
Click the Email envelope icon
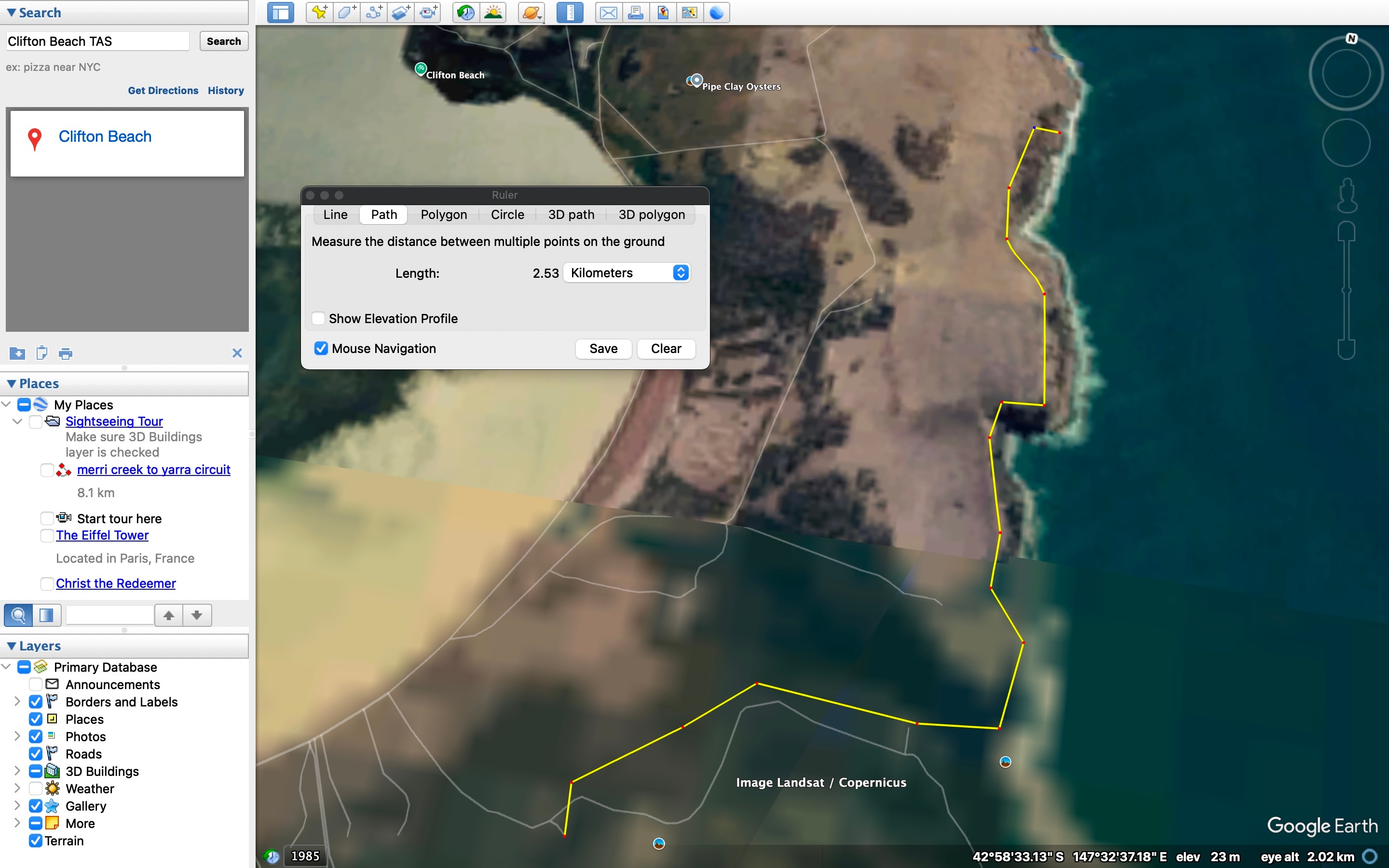click(608, 12)
